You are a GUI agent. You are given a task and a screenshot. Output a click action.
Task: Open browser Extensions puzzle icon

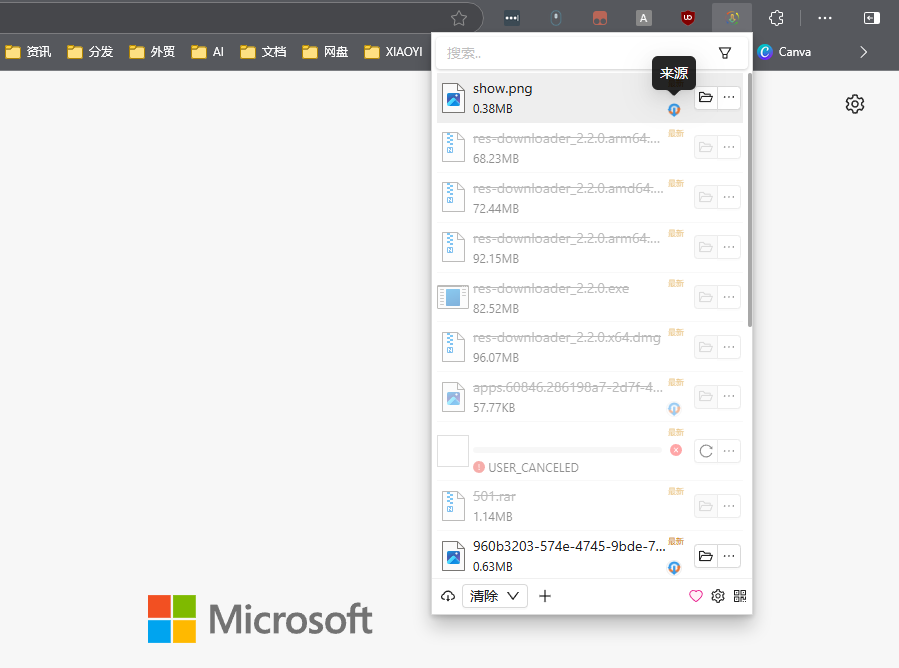tap(776, 18)
